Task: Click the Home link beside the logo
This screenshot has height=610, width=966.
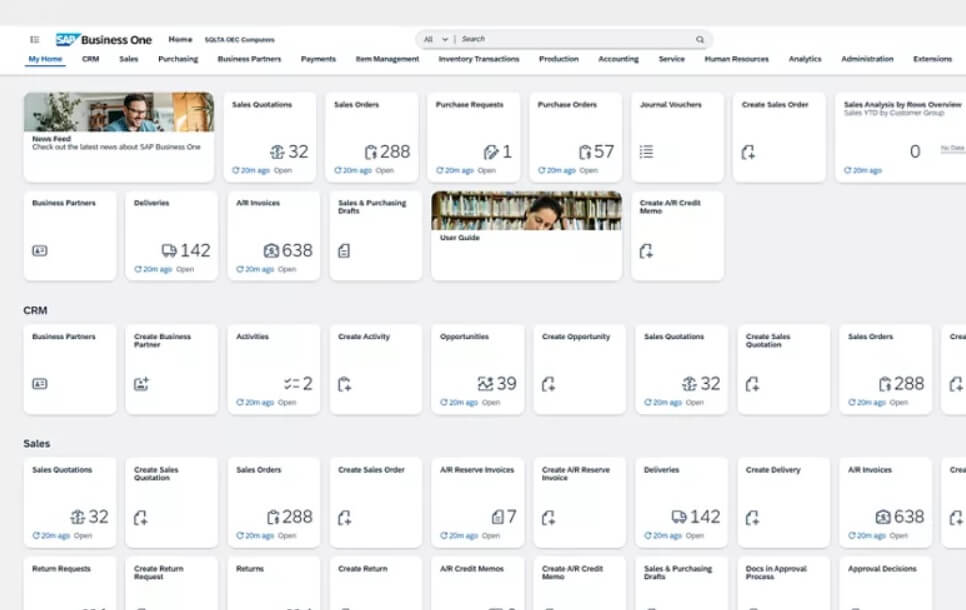Action: click(x=180, y=40)
